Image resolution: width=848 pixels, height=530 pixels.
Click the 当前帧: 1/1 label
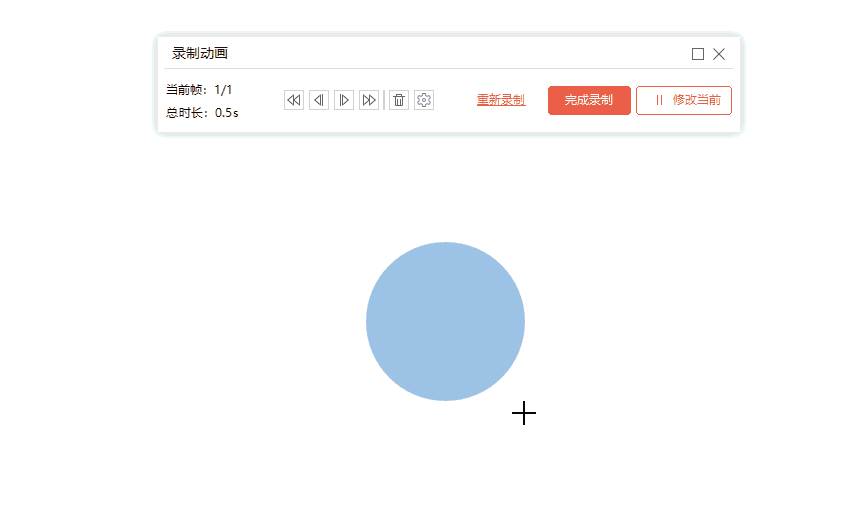(x=199, y=90)
